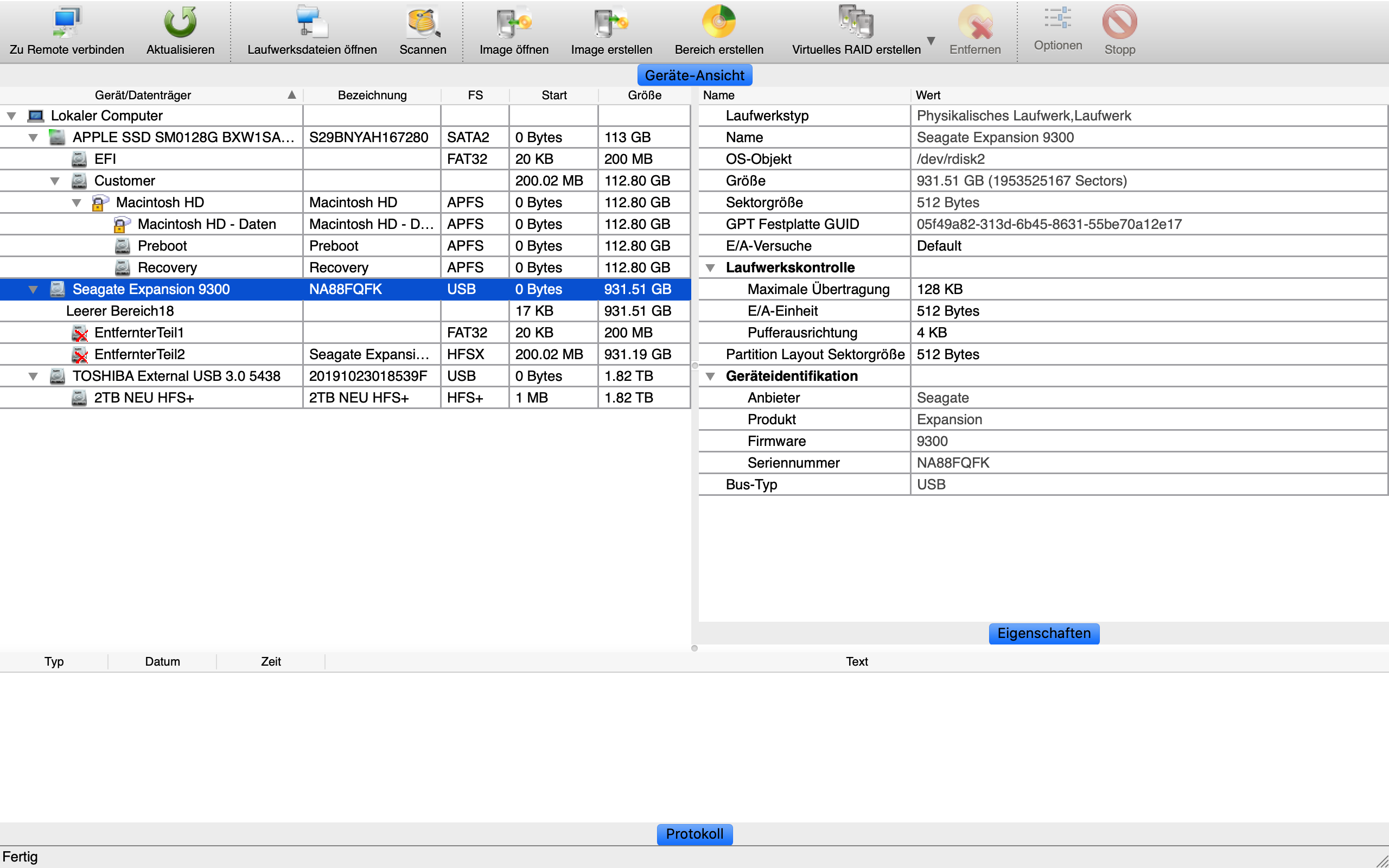Click the Image öffnen icon
The image size is (1389, 868).
pyautogui.click(x=514, y=23)
